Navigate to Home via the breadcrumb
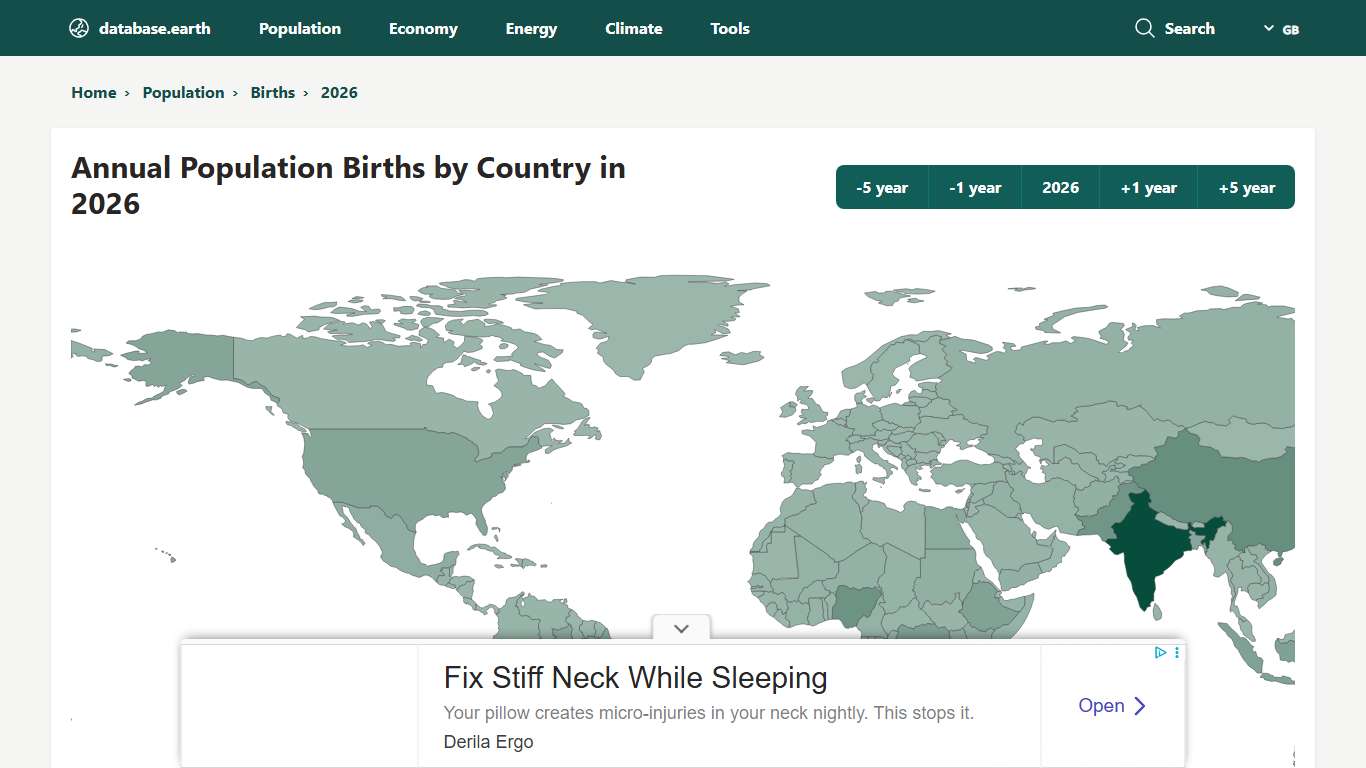This screenshot has width=1366, height=768. [x=94, y=92]
